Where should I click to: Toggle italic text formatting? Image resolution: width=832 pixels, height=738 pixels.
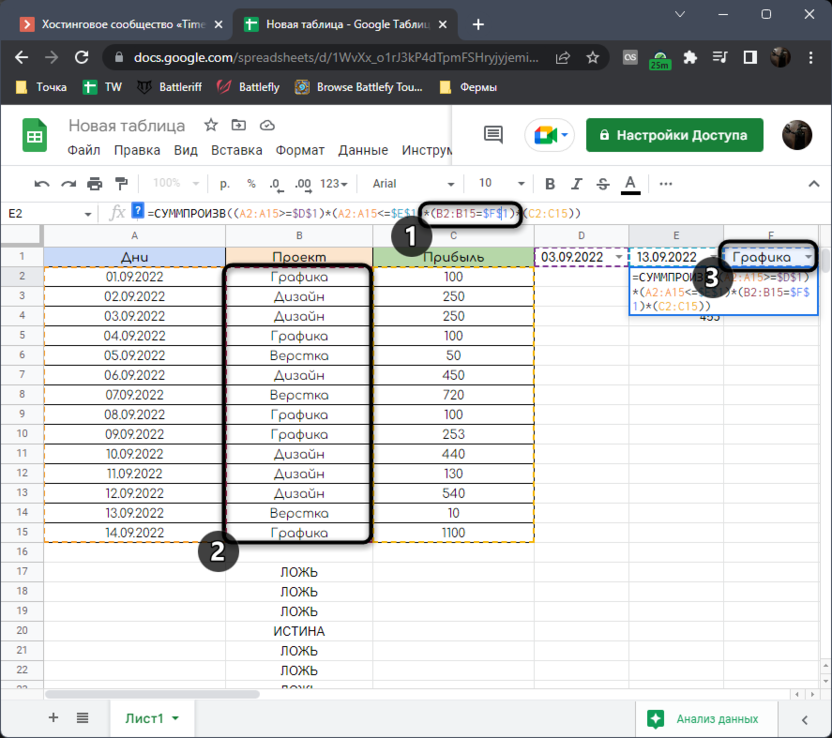click(576, 184)
